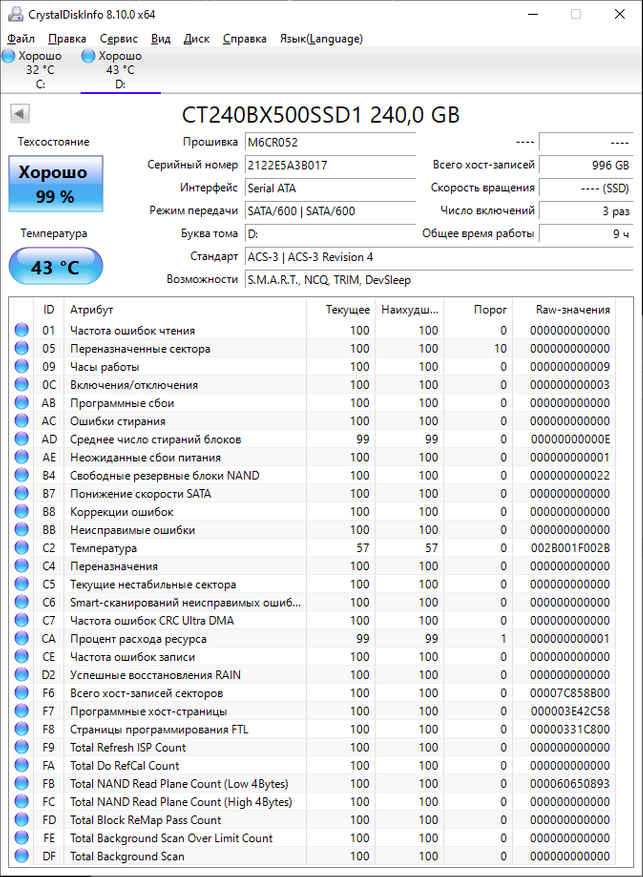Click the Атрибут column header
This screenshot has height=877, width=643.
(185, 309)
